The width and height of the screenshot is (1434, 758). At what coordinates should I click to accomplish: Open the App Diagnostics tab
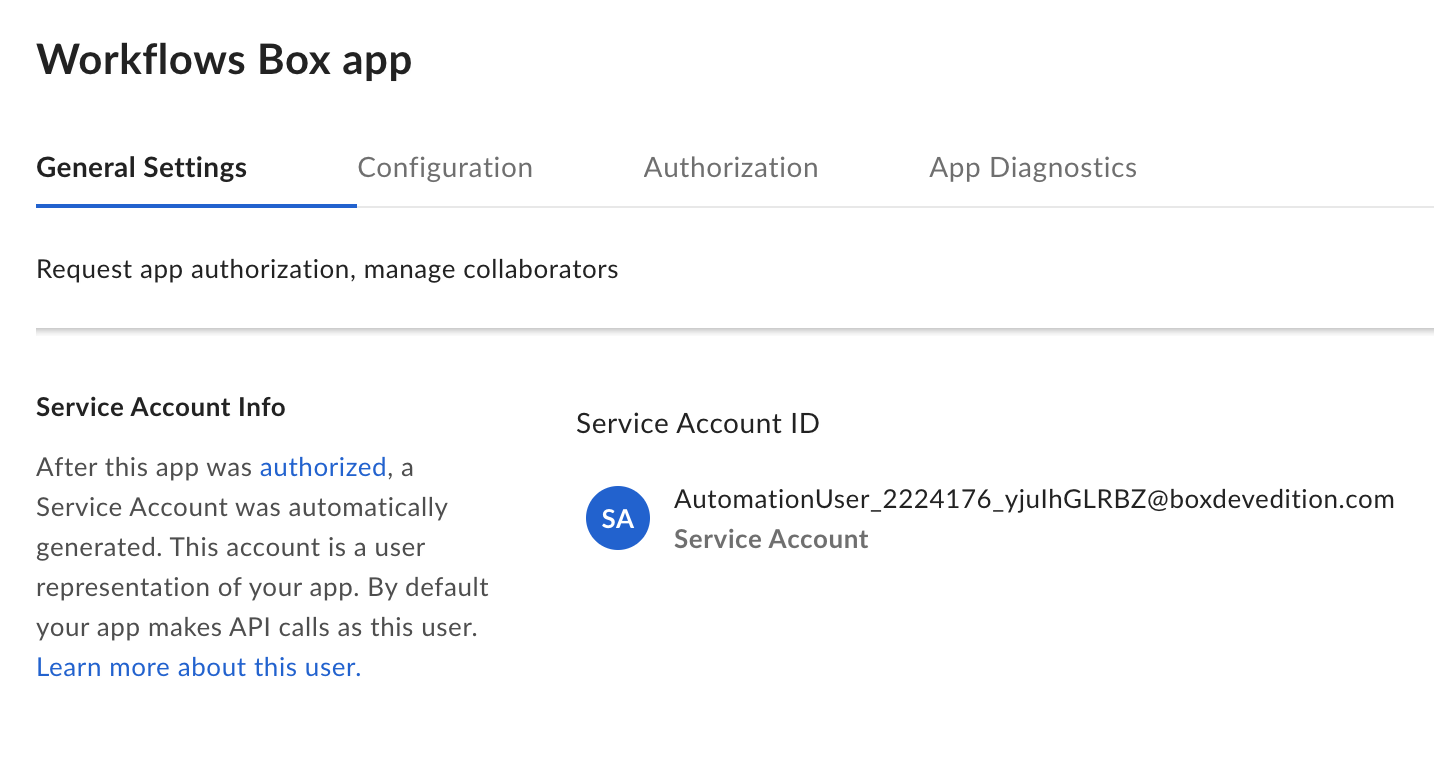coord(1033,167)
